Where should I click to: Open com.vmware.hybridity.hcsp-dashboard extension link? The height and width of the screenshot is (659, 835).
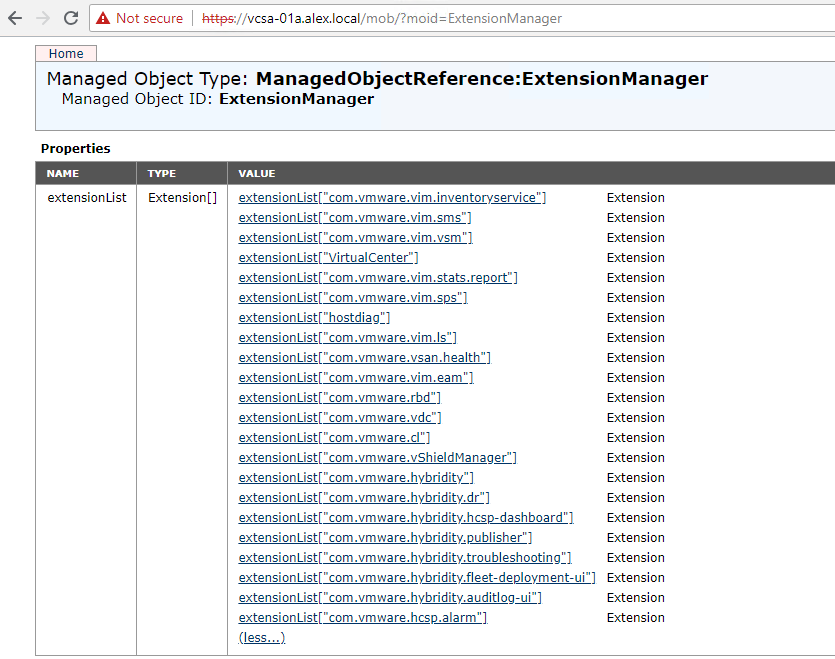point(405,517)
